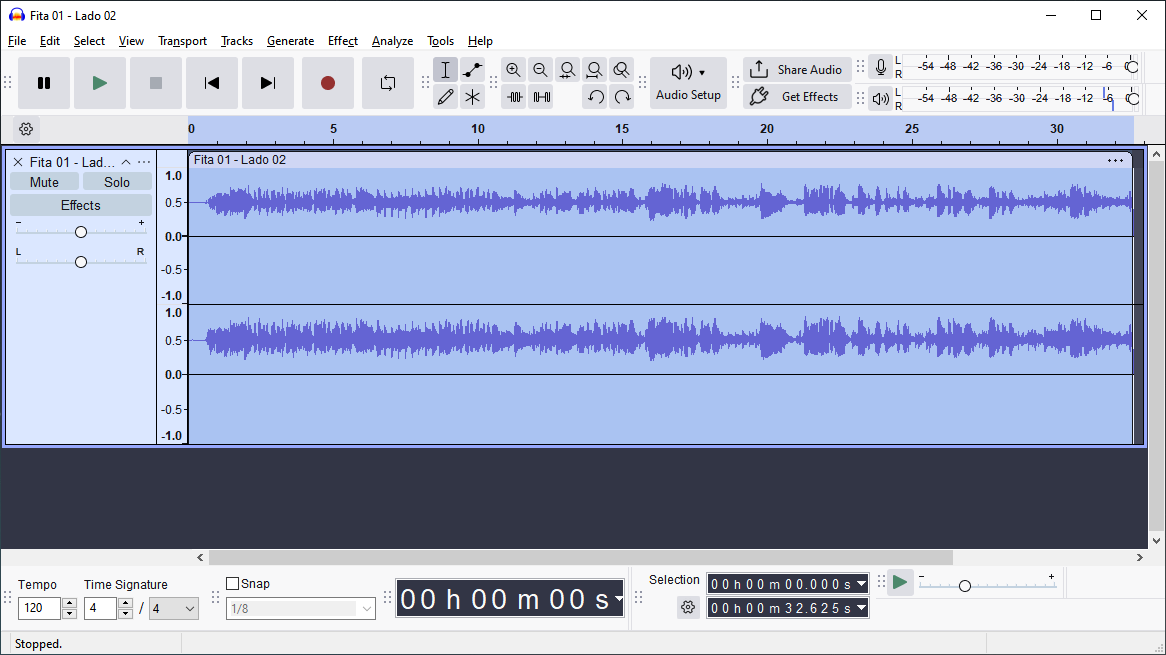Trim audio outside selection icon

click(514, 97)
